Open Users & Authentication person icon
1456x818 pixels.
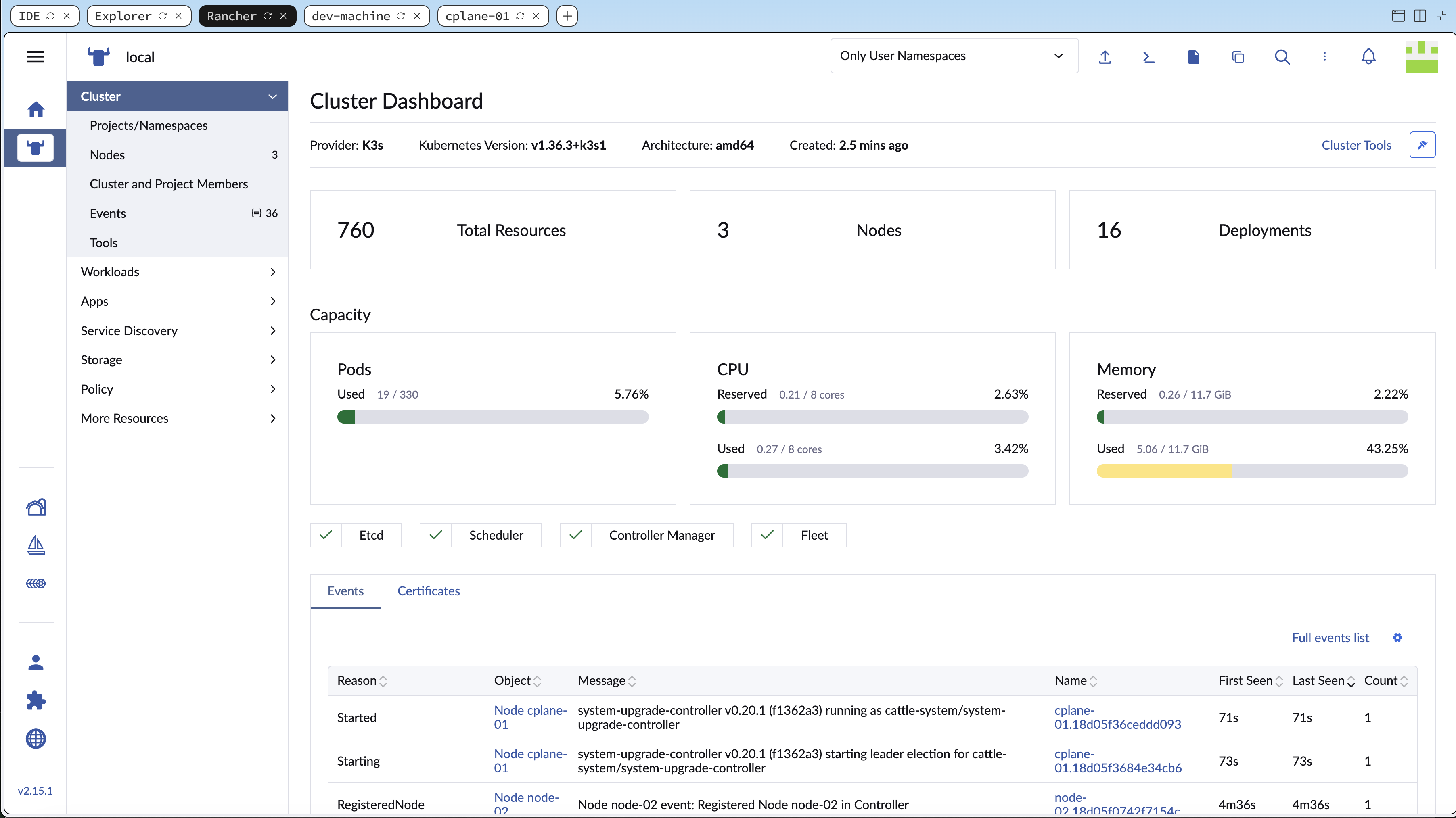click(x=36, y=662)
